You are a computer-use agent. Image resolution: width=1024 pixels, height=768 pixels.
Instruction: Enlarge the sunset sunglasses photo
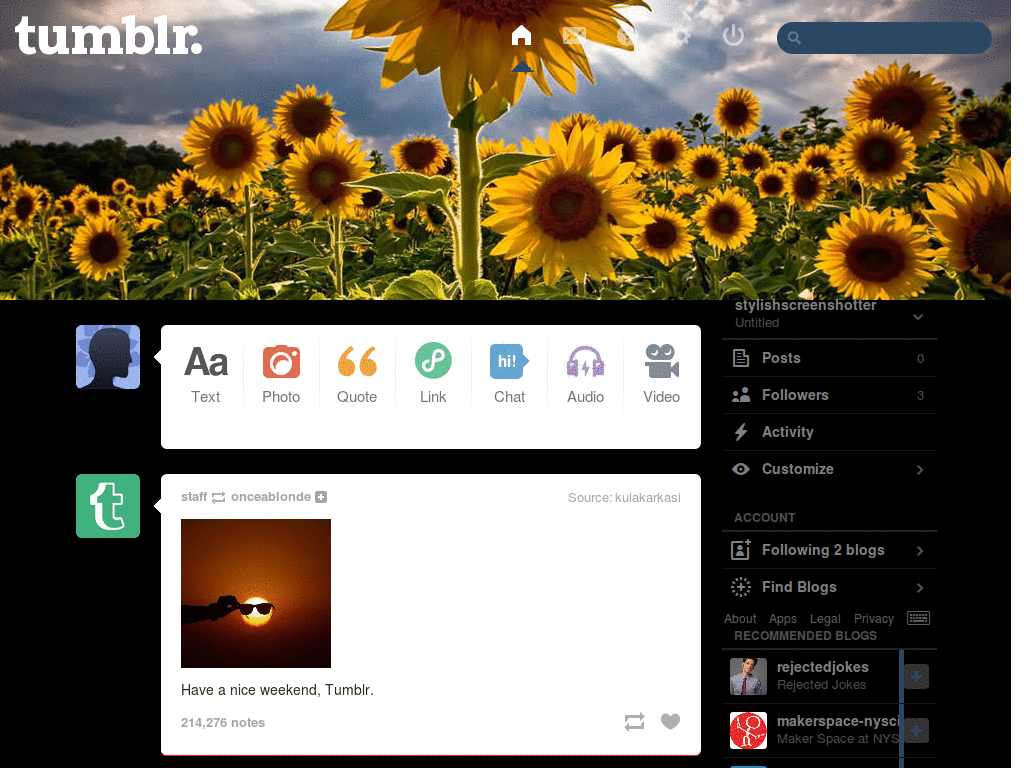(x=256, y=593)
